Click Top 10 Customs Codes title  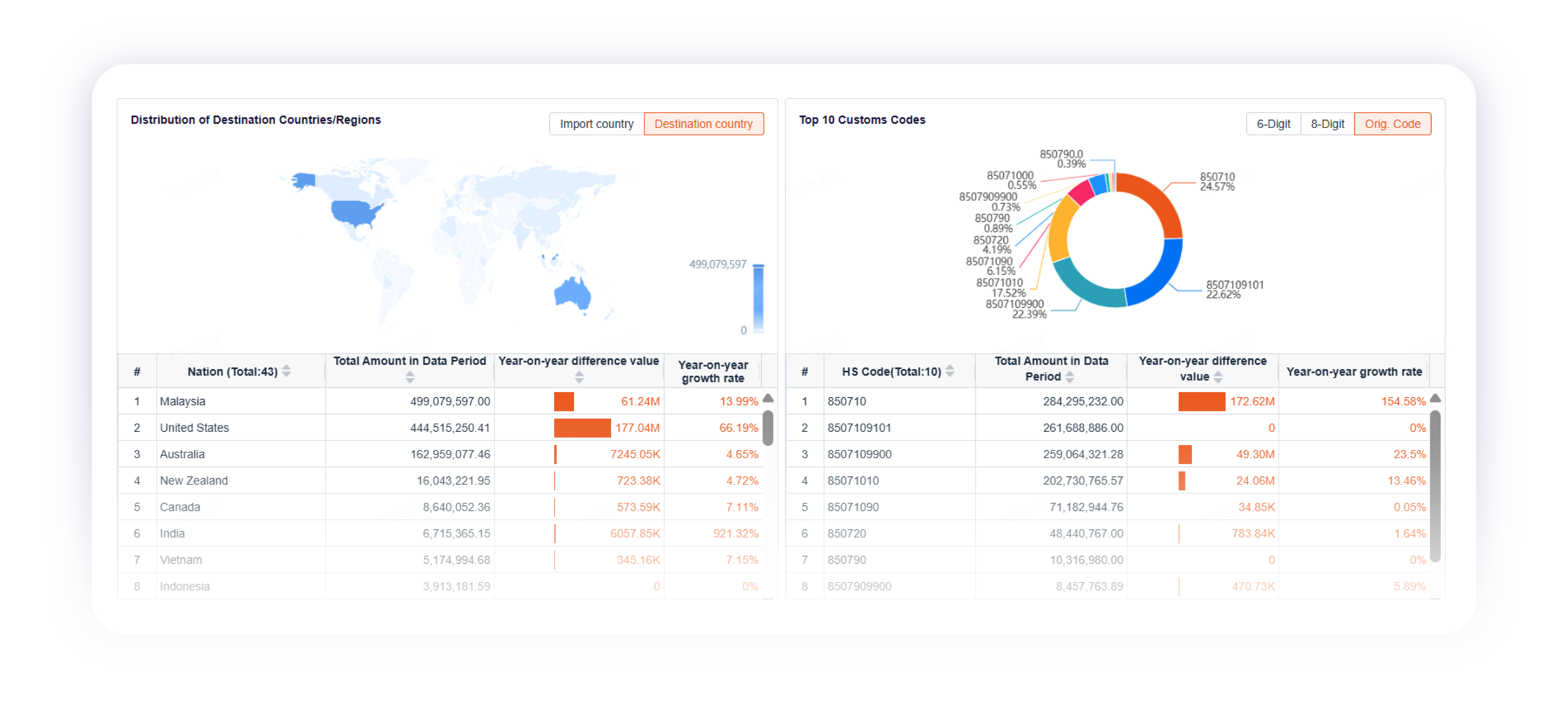coord(862,120)
